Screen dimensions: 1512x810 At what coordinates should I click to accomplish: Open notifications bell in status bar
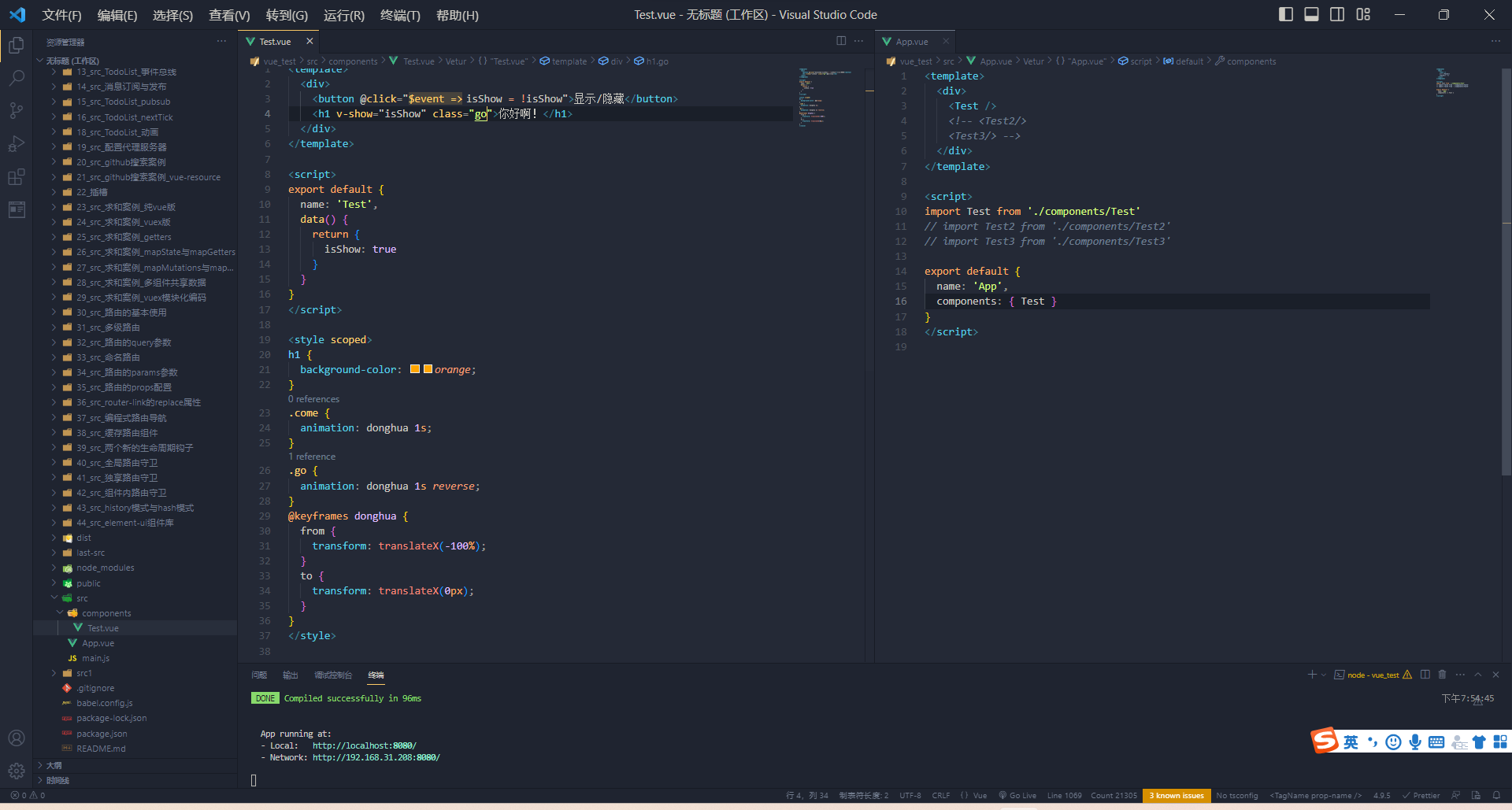pos(1496,795)
